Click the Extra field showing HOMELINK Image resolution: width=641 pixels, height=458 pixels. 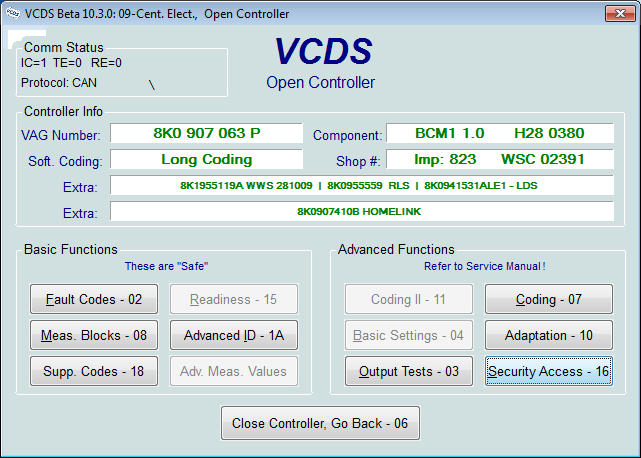click(361, 211)
